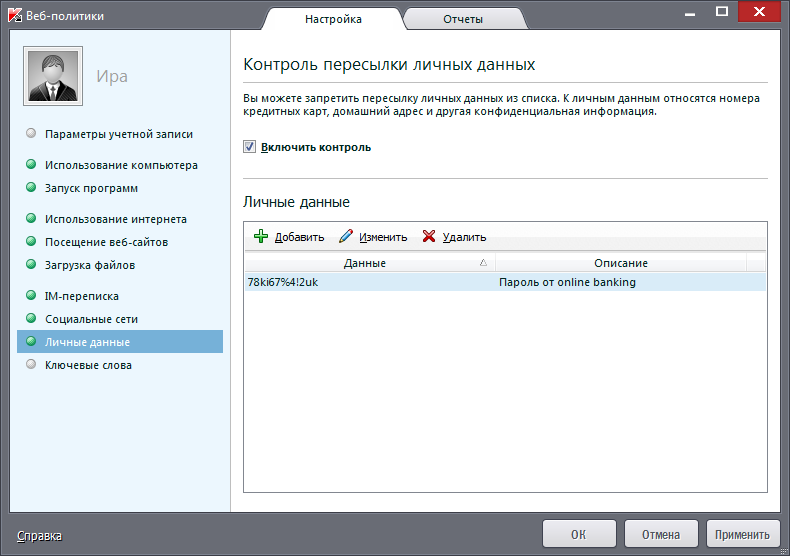
Task: Toggle the Включить контроль checkbox
Action: pyautogui.click(x=250, y=147)
